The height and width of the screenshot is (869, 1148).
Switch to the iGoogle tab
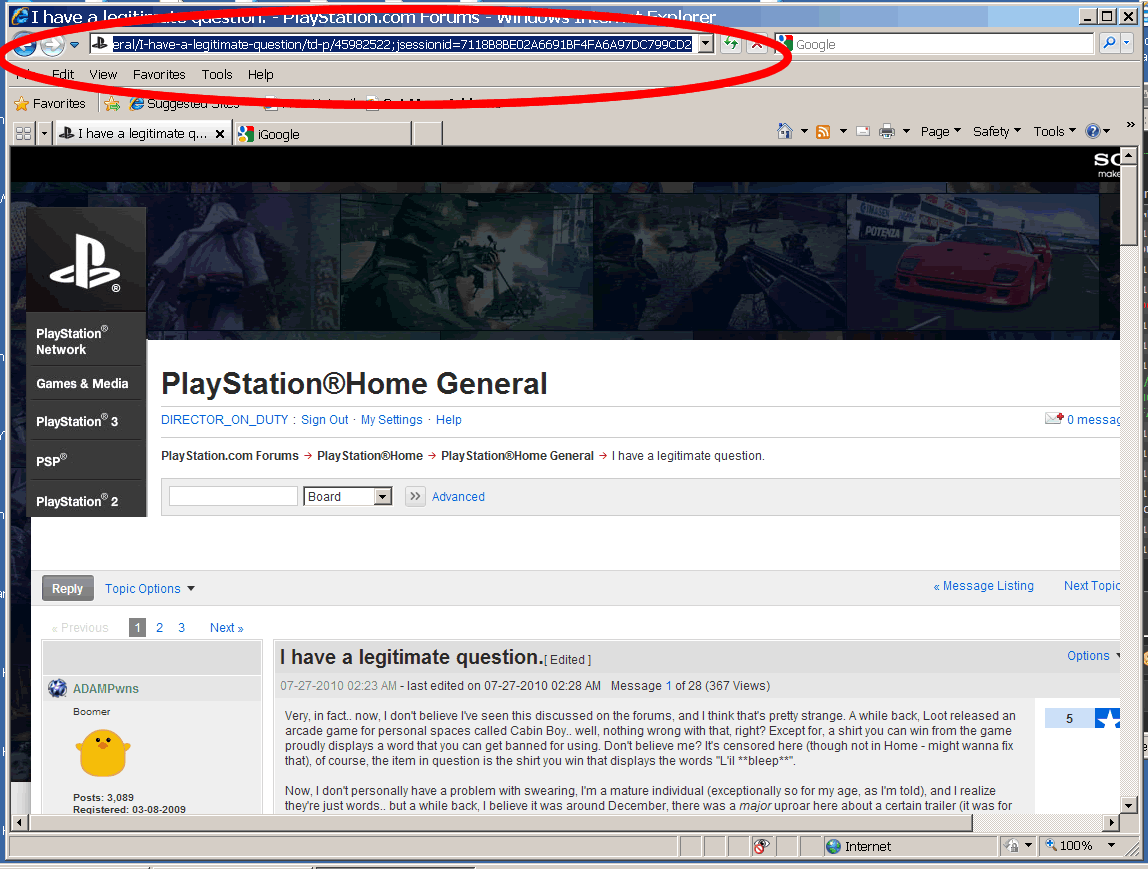321,134
